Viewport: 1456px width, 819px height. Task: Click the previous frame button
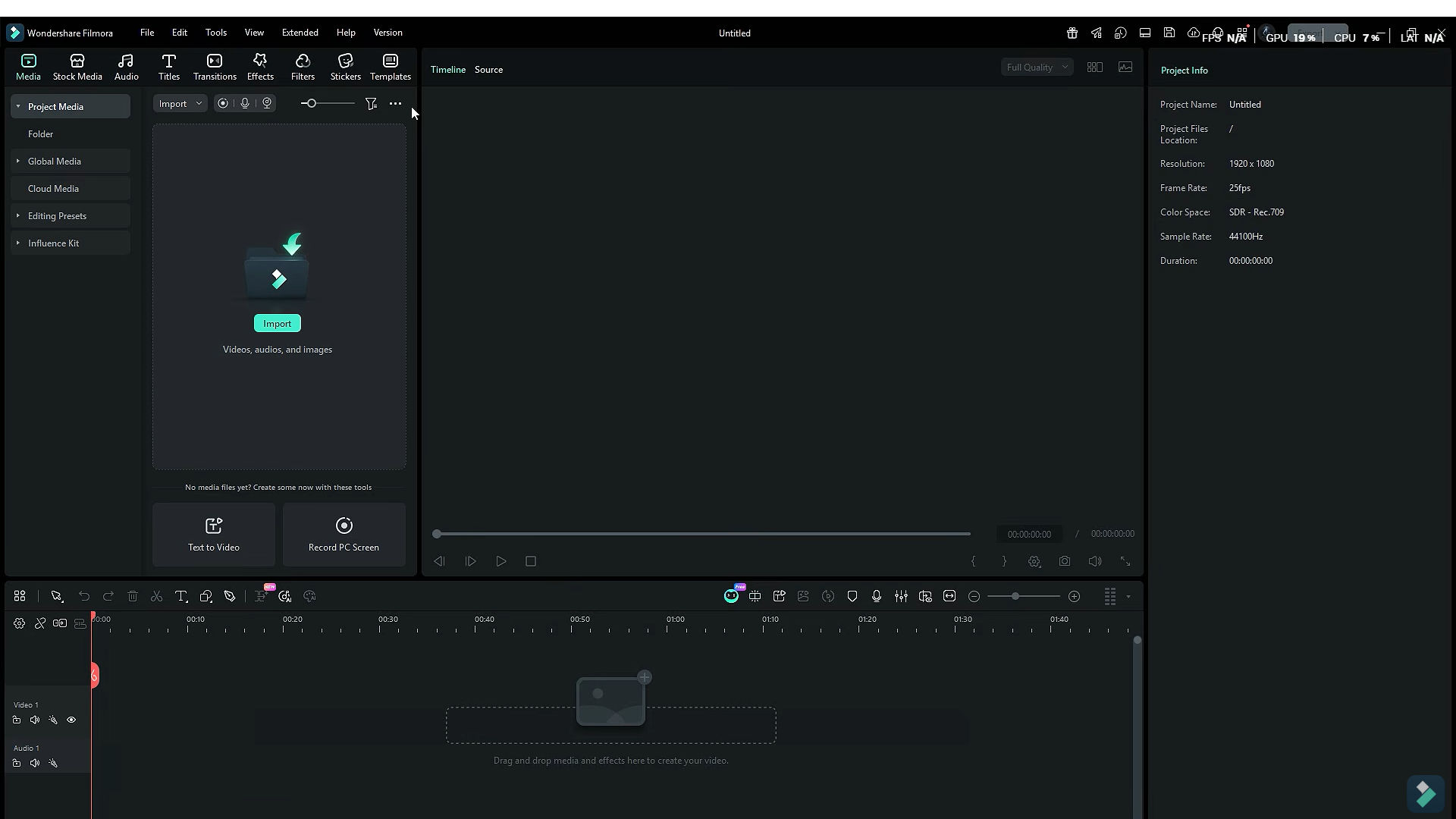coord(439,562)
